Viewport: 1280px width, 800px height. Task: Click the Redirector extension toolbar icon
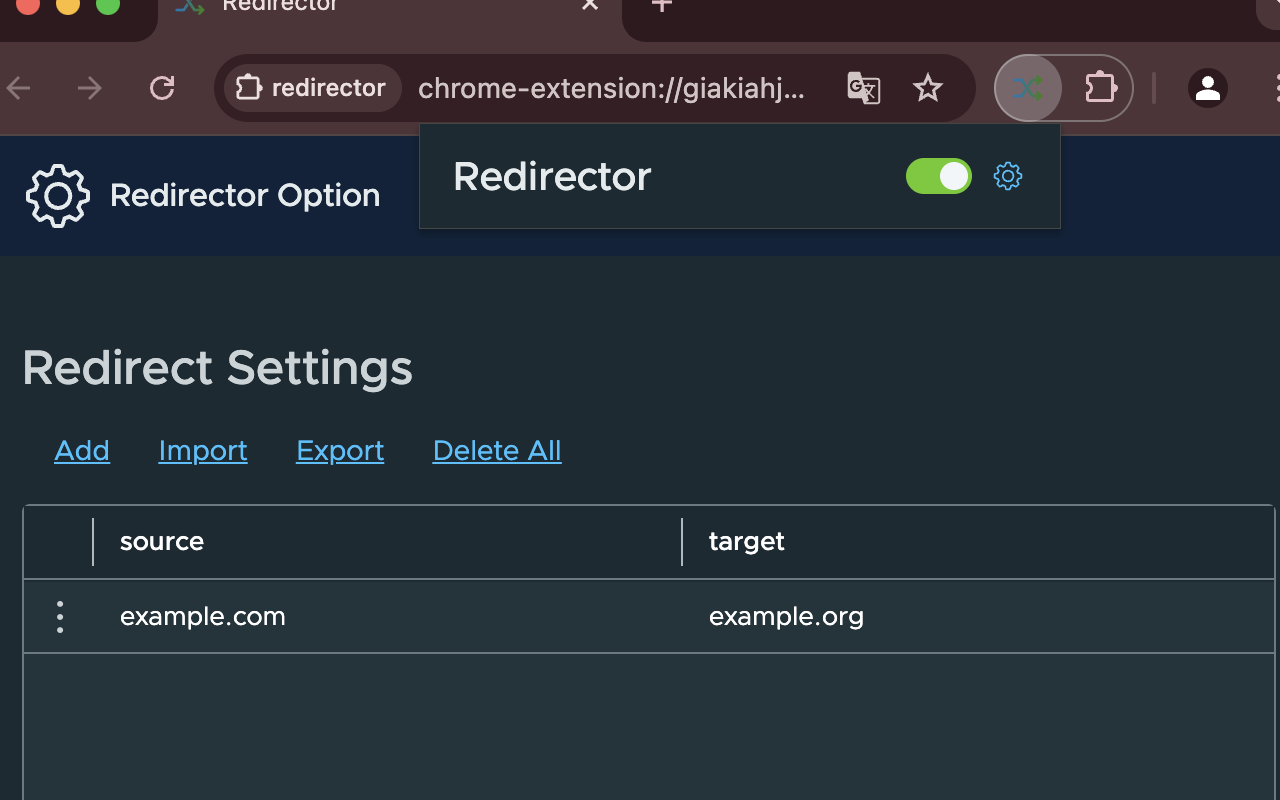[x=1028, y=88]
